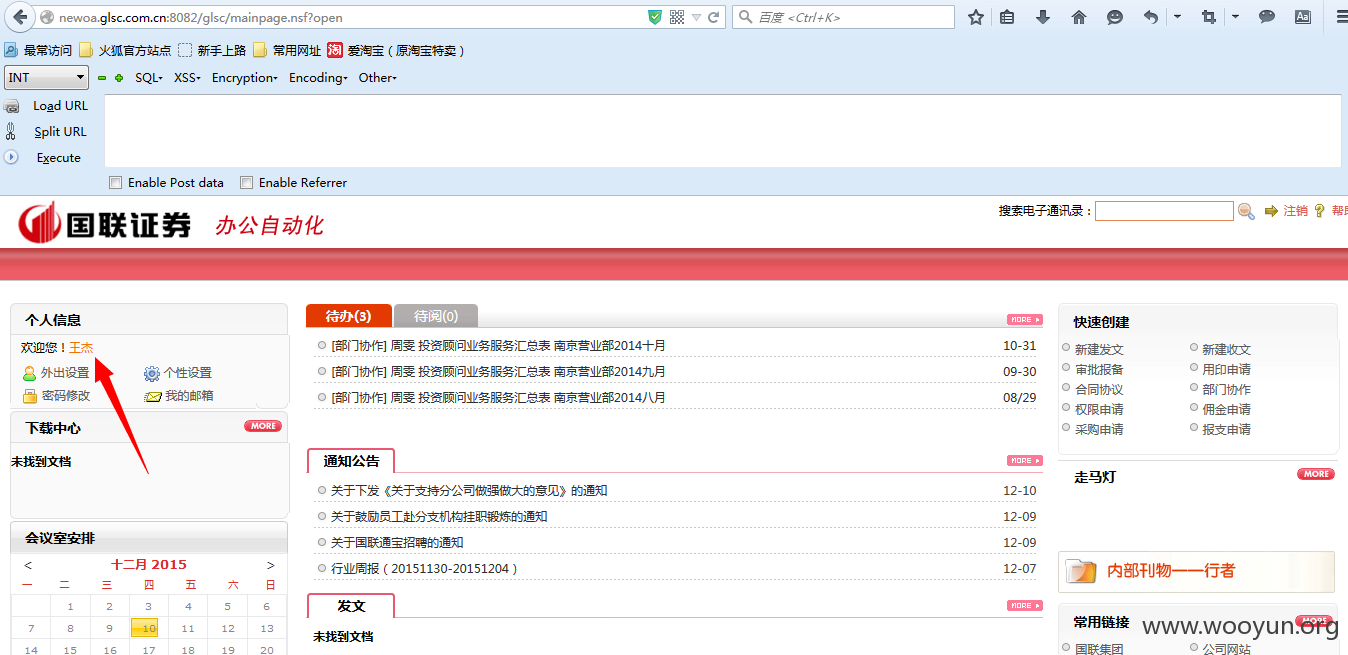Open the 常用网址 bookmark folder

click(x=287, y=50)
